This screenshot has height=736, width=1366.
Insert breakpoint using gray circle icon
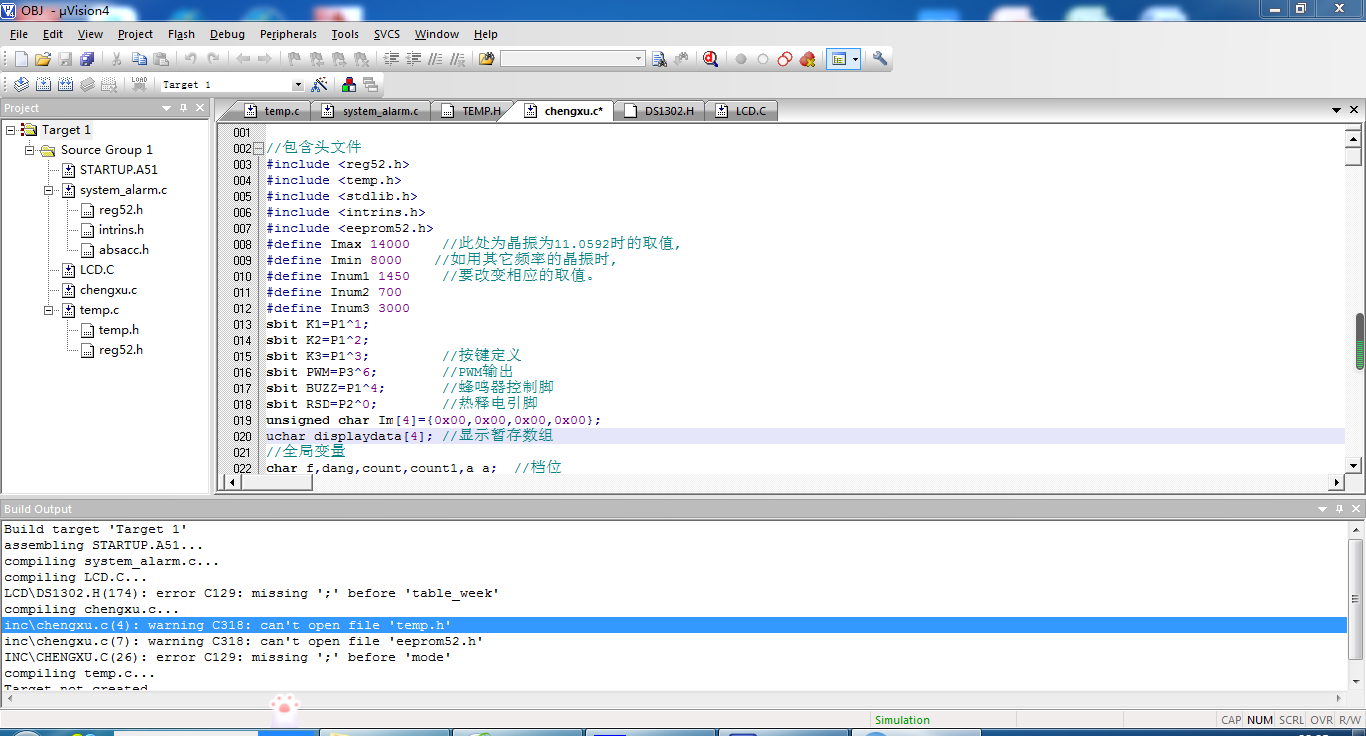point(741,59)
